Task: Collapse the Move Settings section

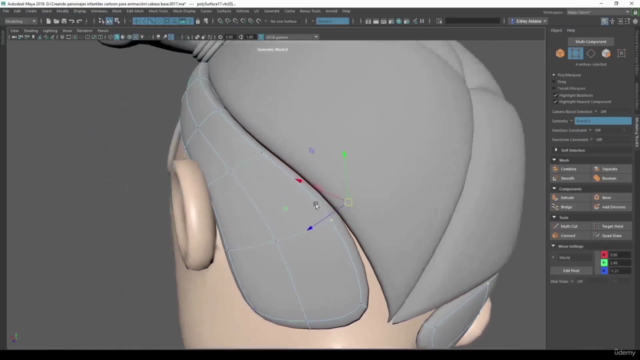Action: (554, 246)
